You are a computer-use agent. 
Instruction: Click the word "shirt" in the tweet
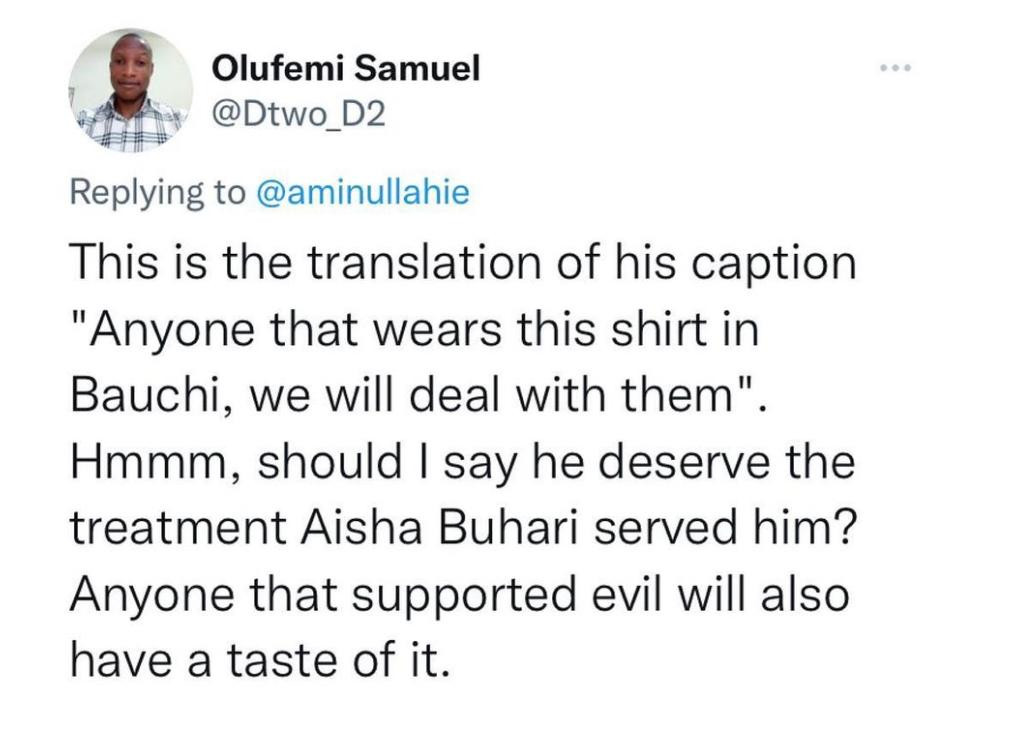pos(660,331)
